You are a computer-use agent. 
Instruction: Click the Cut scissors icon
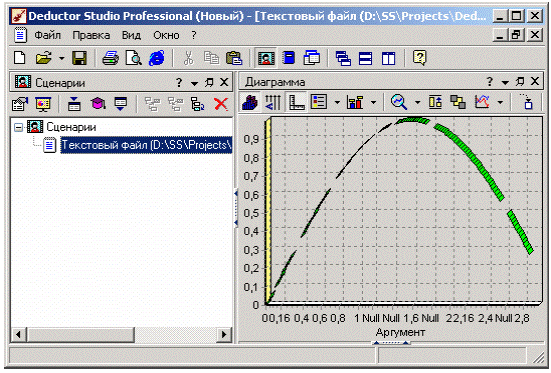189,58
